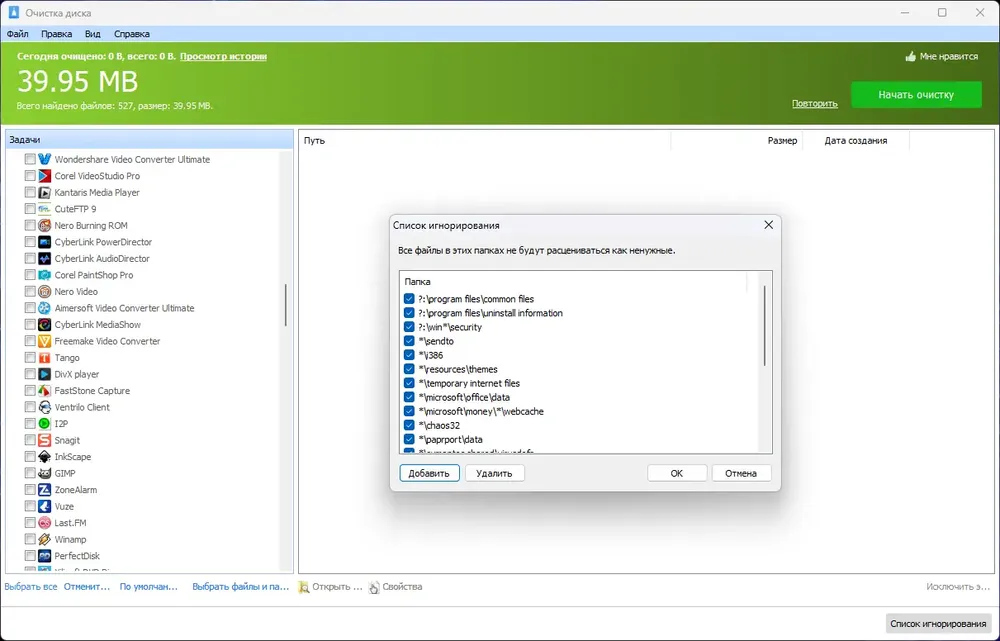
Task: Click the GIMP mascot icon
Action: coord(44,473)
